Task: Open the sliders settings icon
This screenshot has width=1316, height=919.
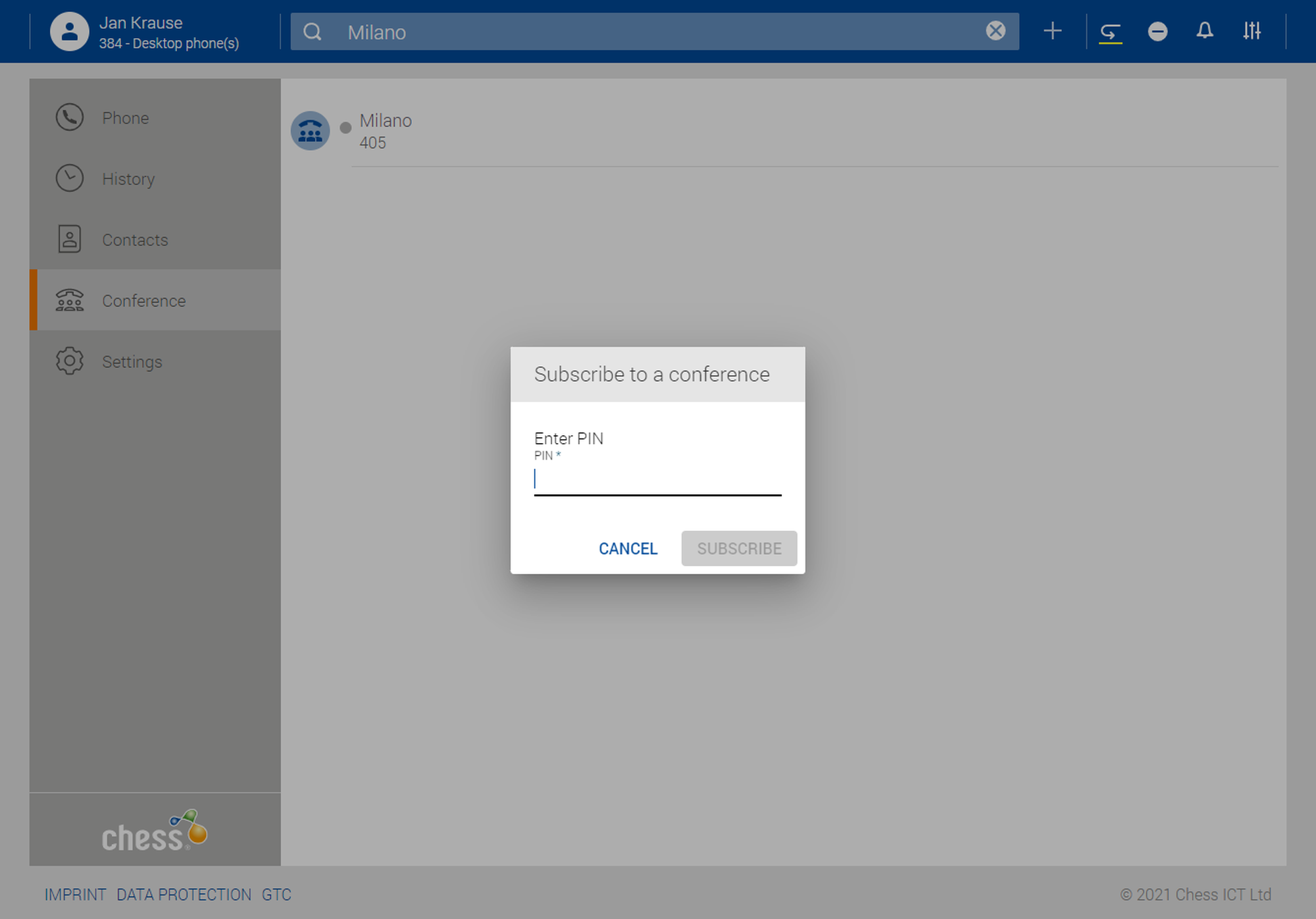Action: [1252, 31]
